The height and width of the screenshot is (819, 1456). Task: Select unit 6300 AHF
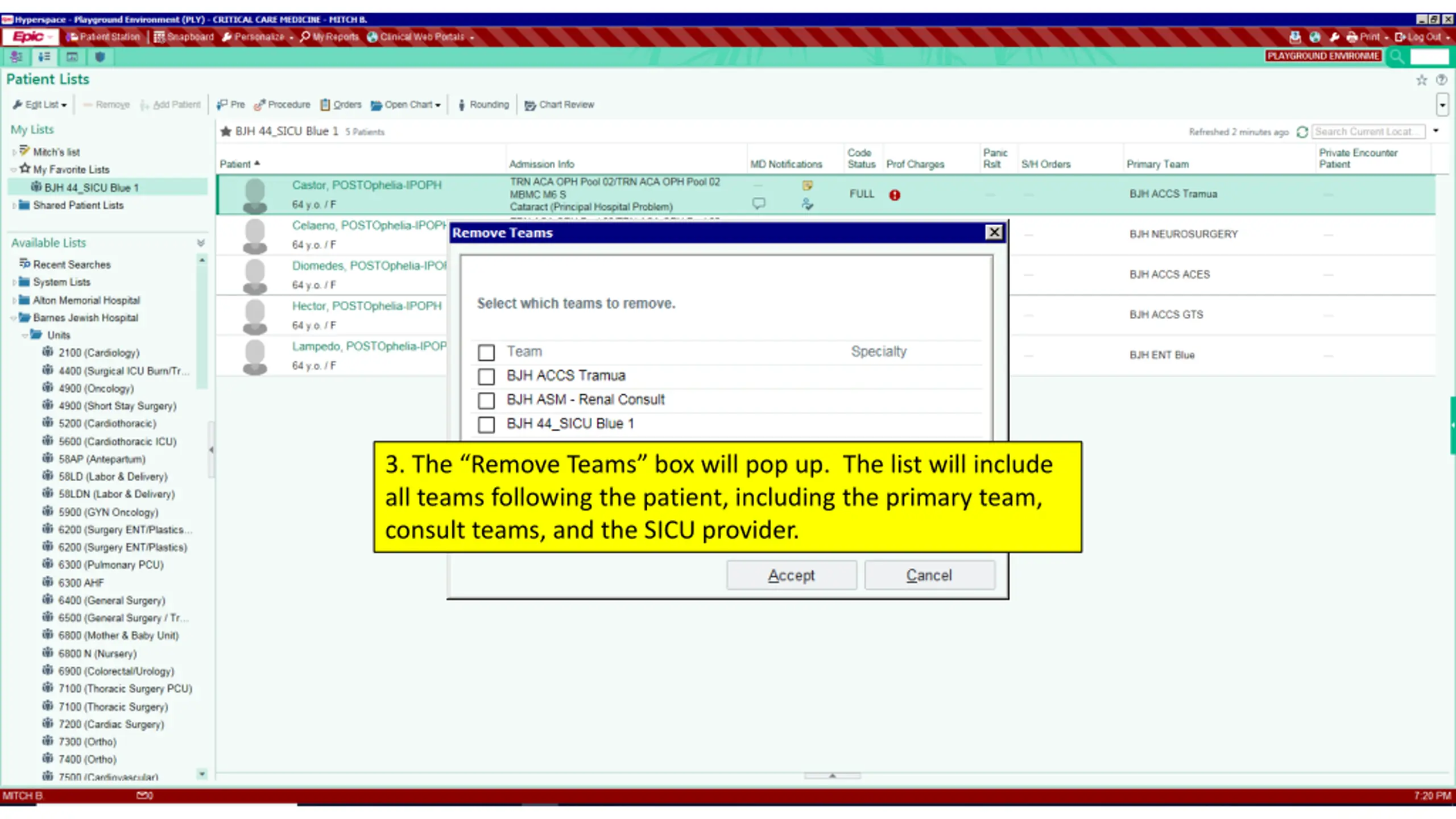pyautogui.click(x=81, y=583)
